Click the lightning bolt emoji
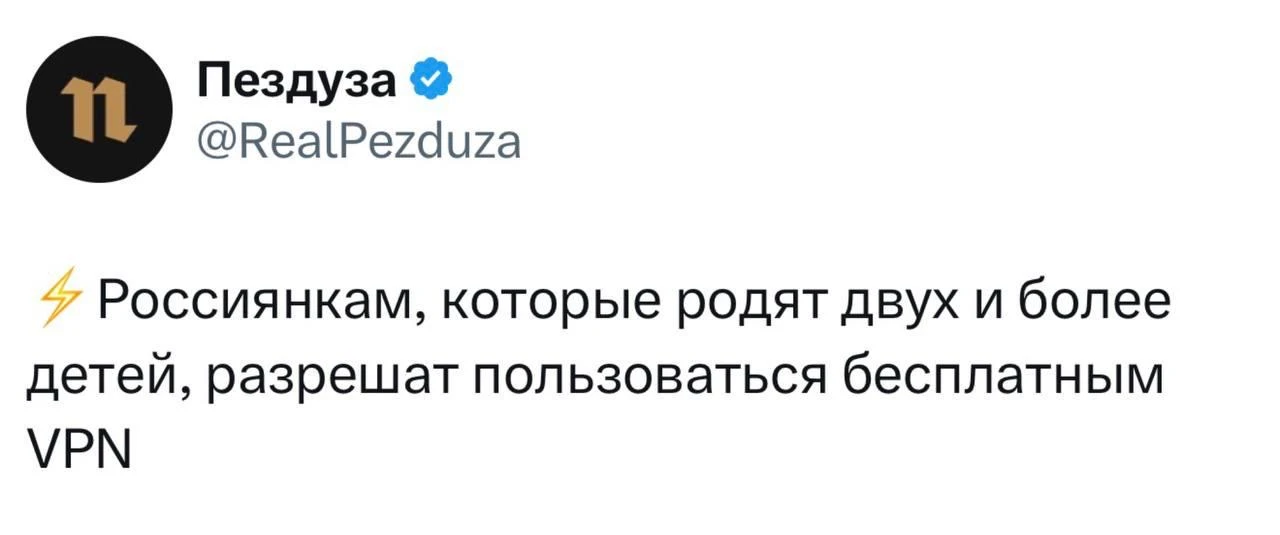The image size is (1280, 535). tap(65, 300)
